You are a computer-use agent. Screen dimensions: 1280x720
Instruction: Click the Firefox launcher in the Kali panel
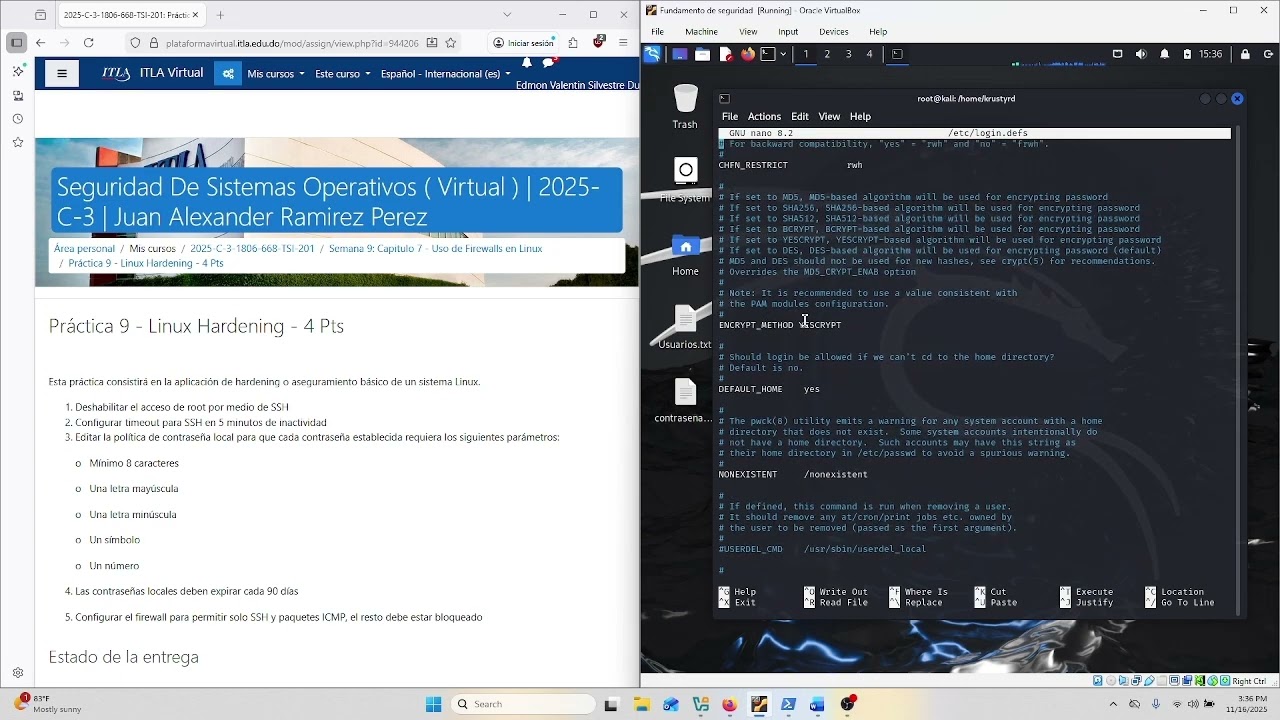[x=747, y=54]
